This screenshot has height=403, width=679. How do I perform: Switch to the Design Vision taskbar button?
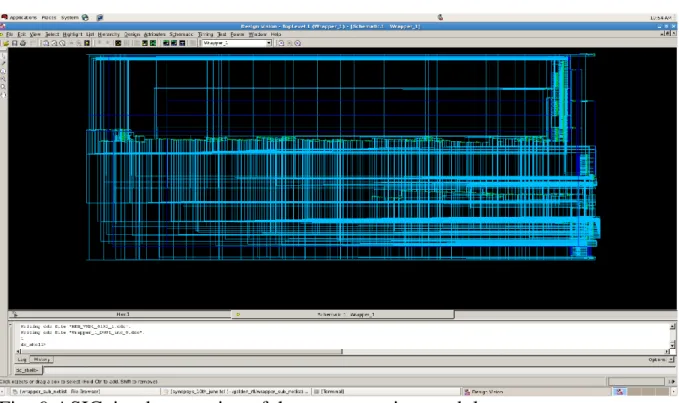pyautogui.click(x=536, y=392)
